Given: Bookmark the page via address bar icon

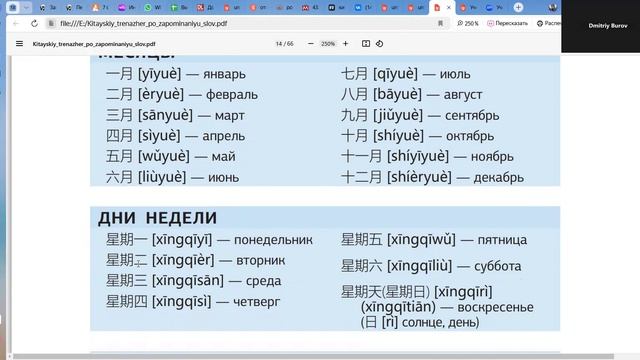Looking at the screenshot, I should pyautogui.click(x=440, y=24).
